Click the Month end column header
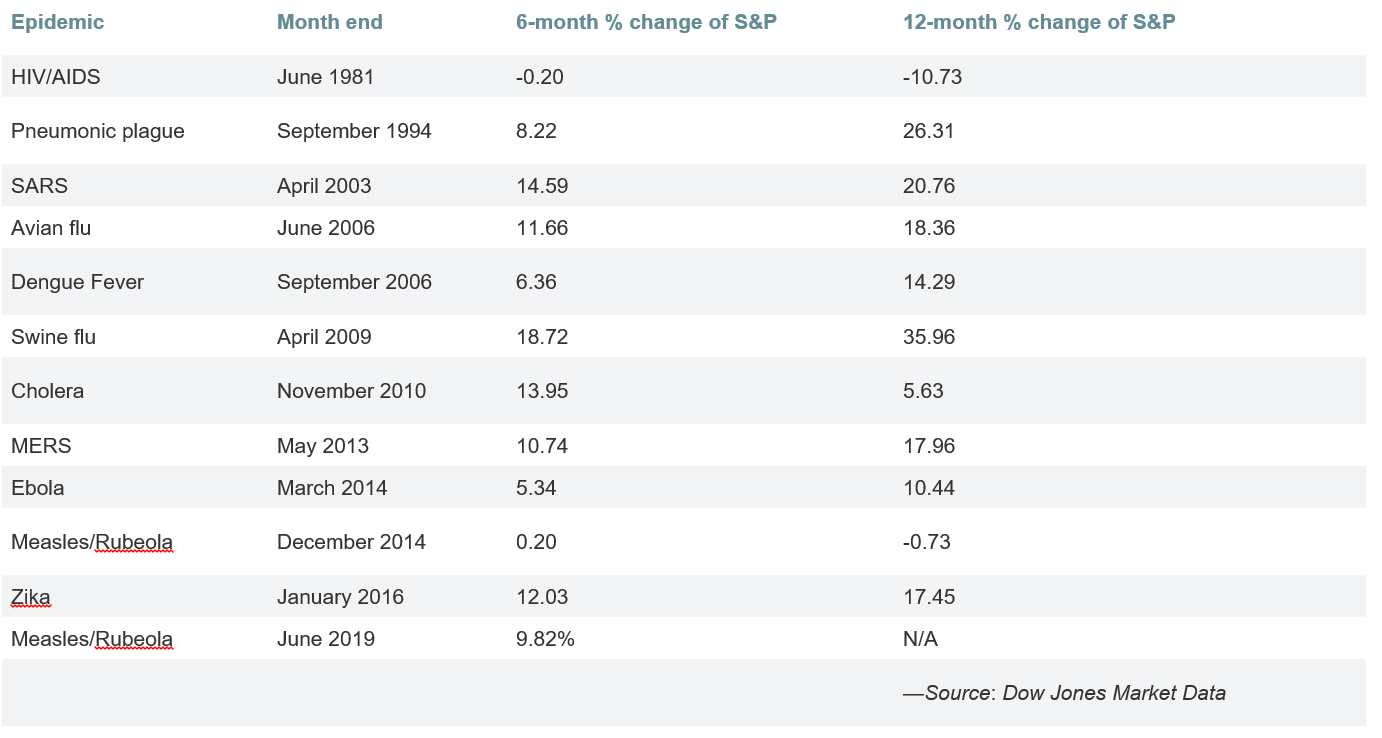Screen dimensions: 1382x738 [x=329, y=22]
